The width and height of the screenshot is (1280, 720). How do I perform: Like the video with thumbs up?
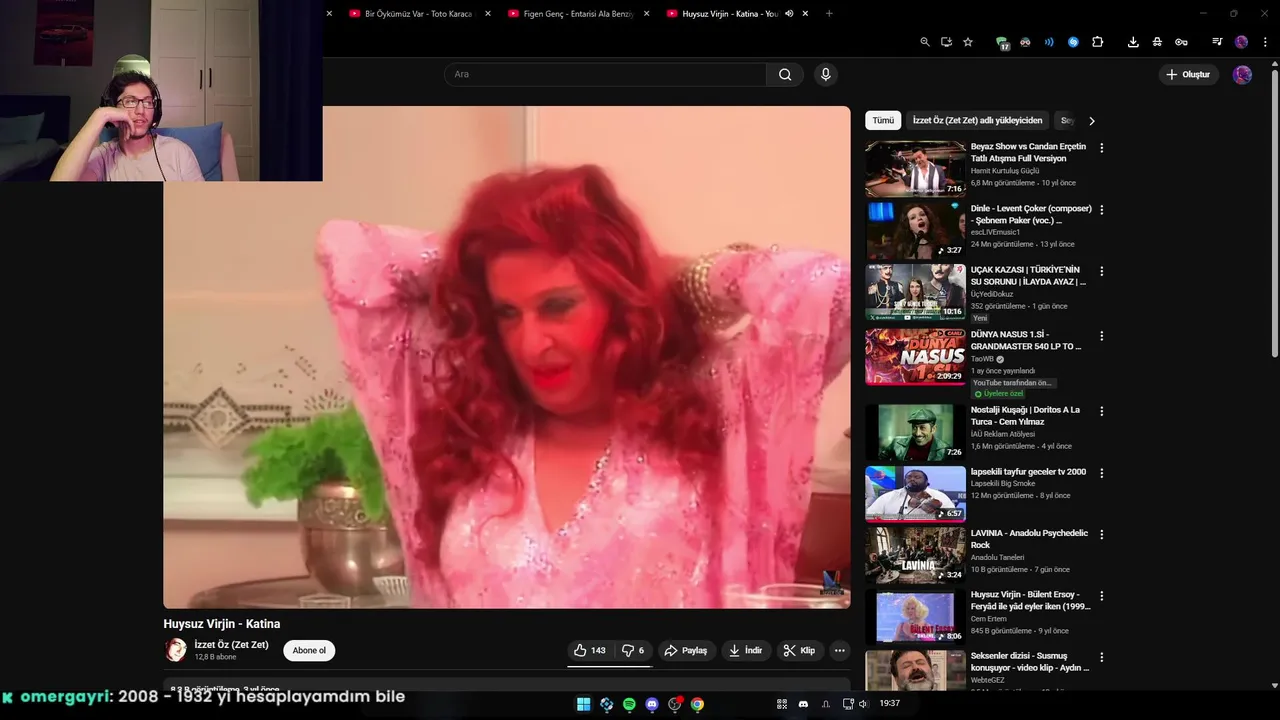tap(589, 650)
